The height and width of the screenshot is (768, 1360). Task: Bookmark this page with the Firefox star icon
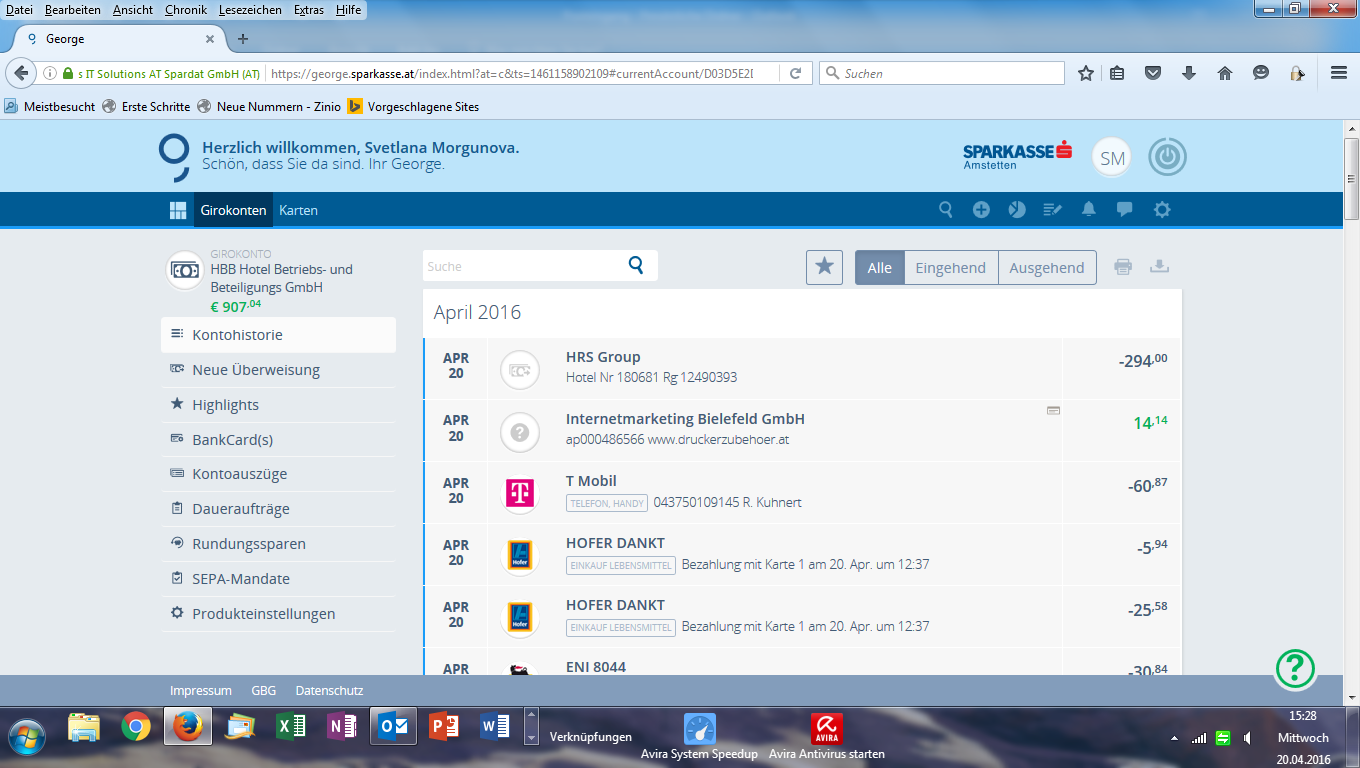tap(1086, 73)
